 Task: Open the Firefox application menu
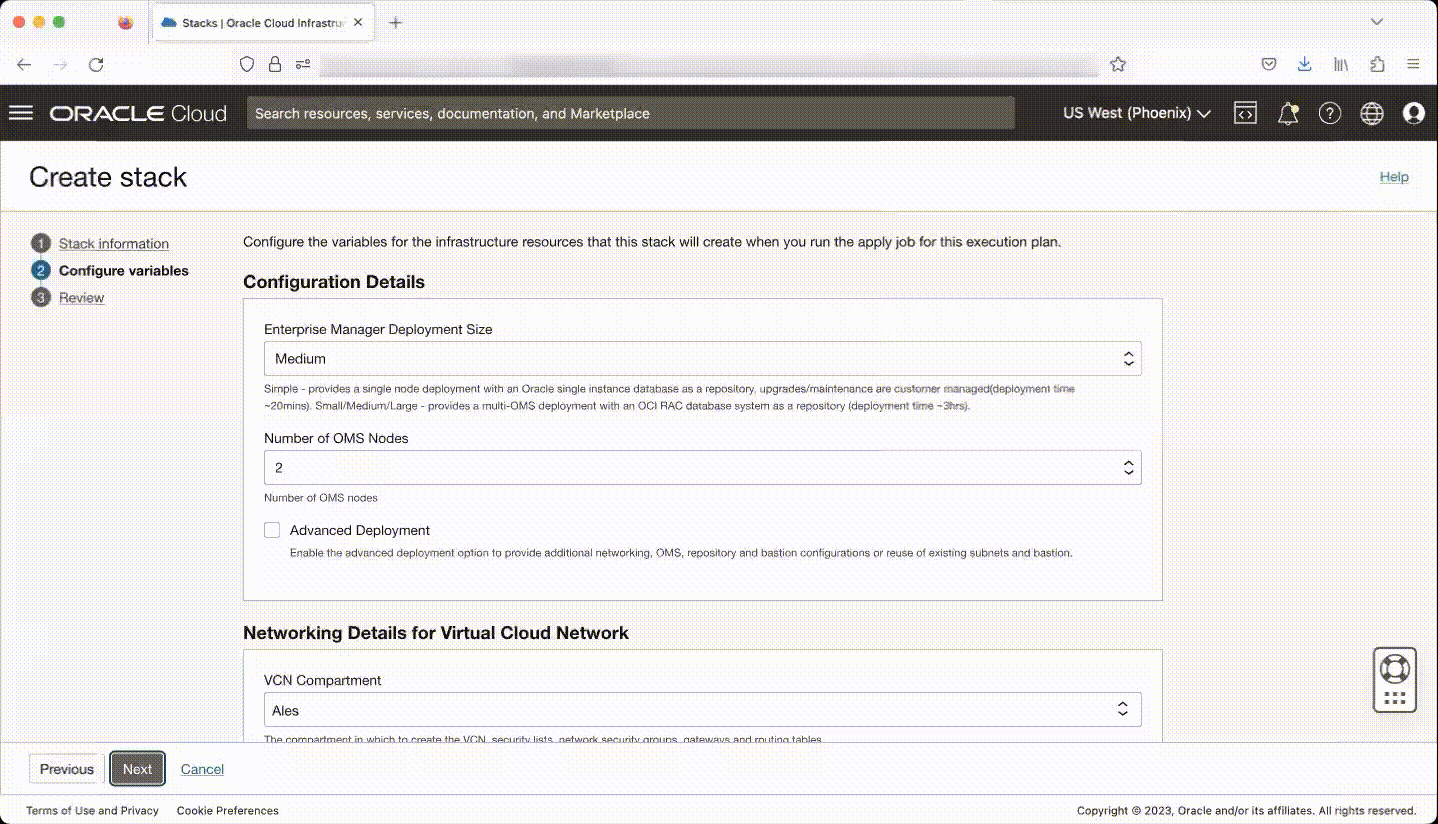click(x=1413, y=64)
